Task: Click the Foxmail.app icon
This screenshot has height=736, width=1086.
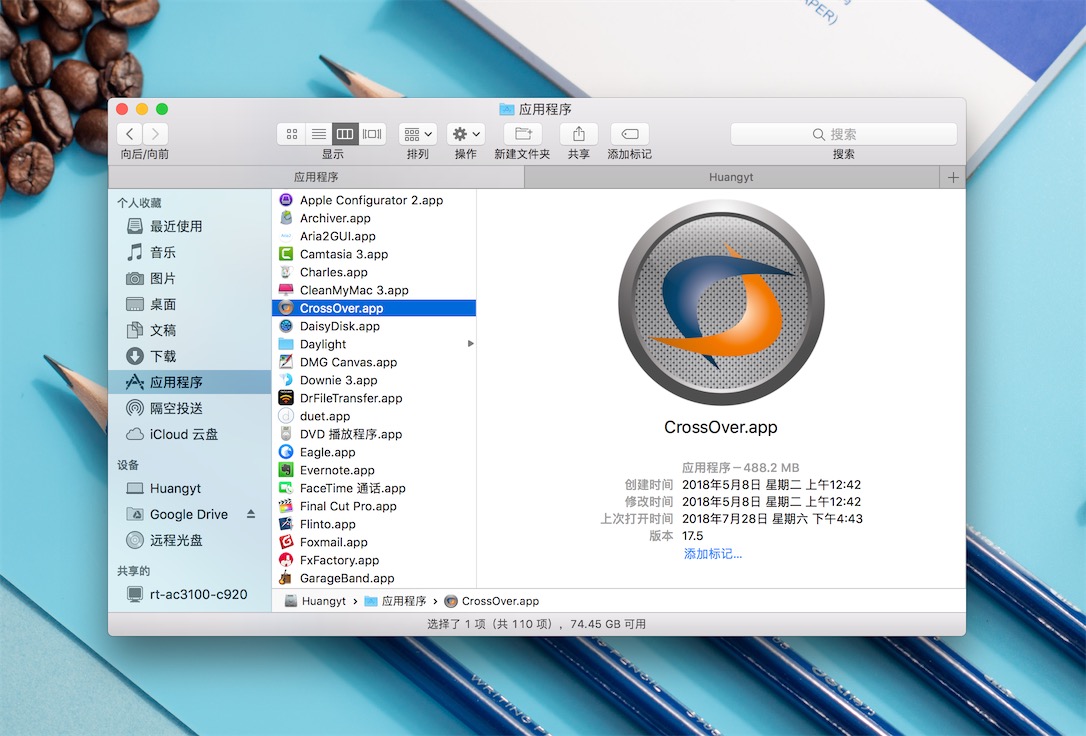Action: [286, 542]
